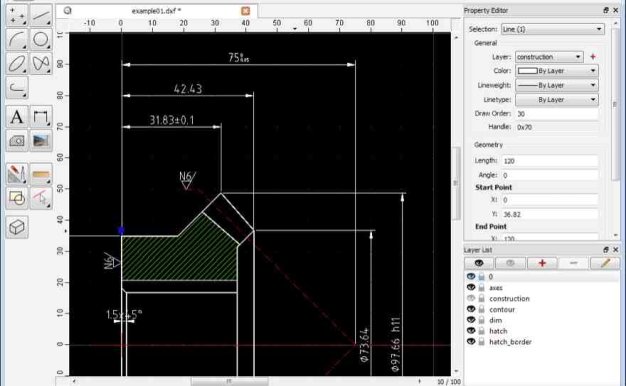Select the Line drawing tool
Image resolution: width=626 pixels, height=386 pixels.
pos(41,16)
